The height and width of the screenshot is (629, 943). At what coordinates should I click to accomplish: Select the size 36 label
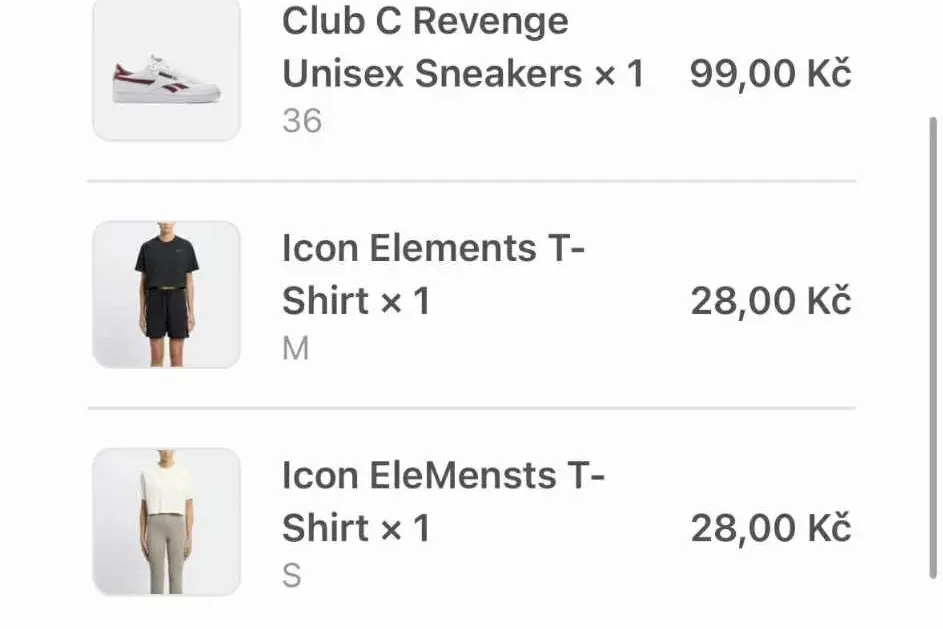click(302, 121)
